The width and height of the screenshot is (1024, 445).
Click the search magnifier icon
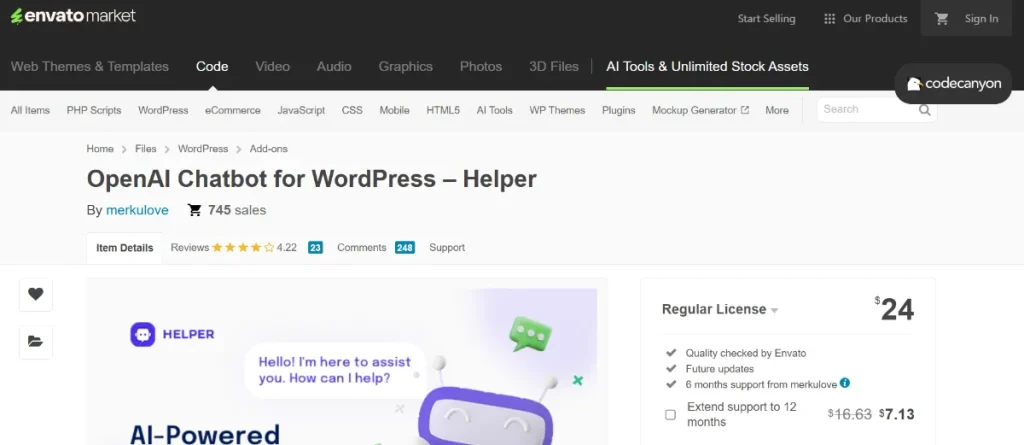pyautogui.click(x=925, y=110)
